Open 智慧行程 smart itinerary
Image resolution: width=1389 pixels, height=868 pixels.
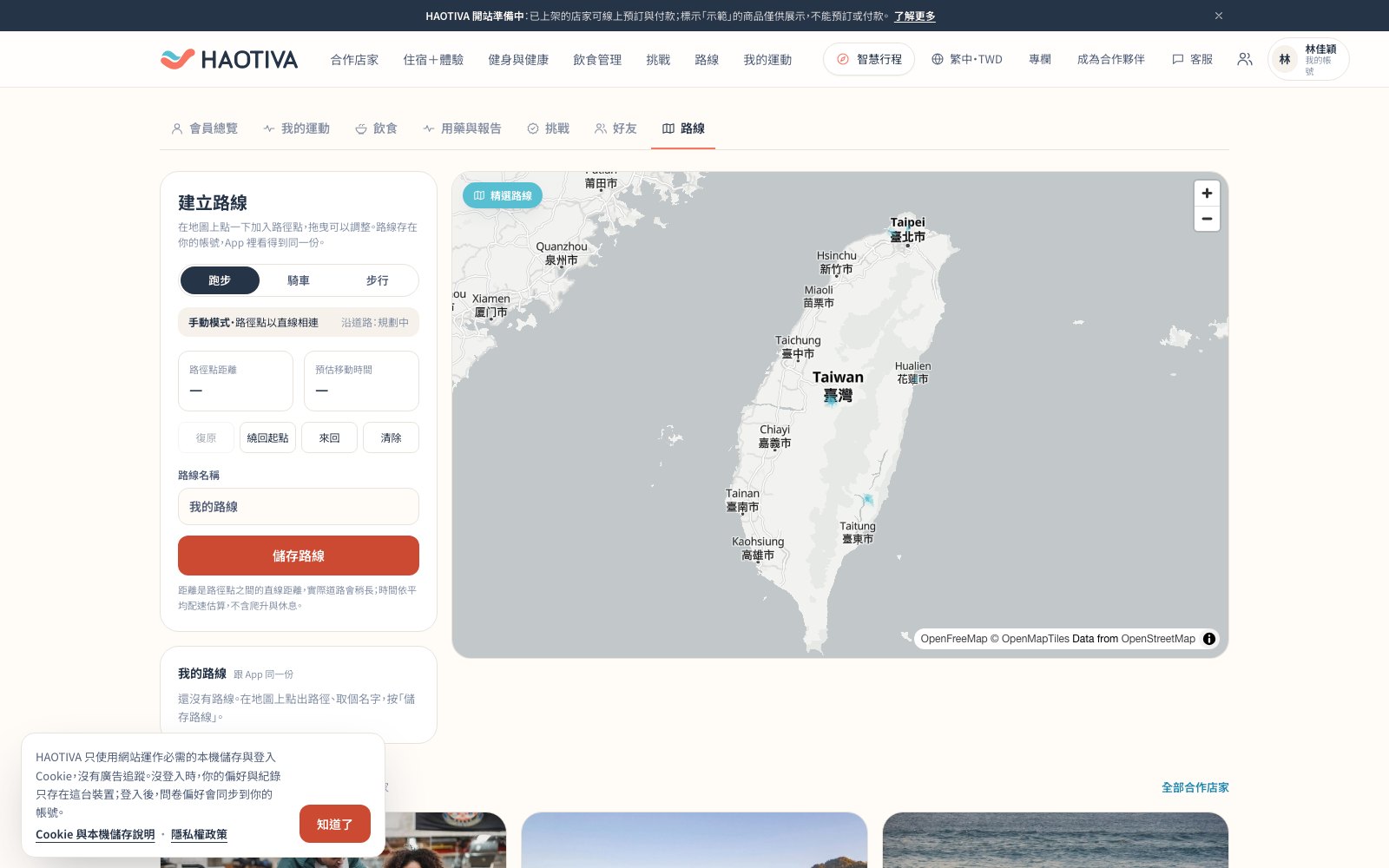coord(869,59)
